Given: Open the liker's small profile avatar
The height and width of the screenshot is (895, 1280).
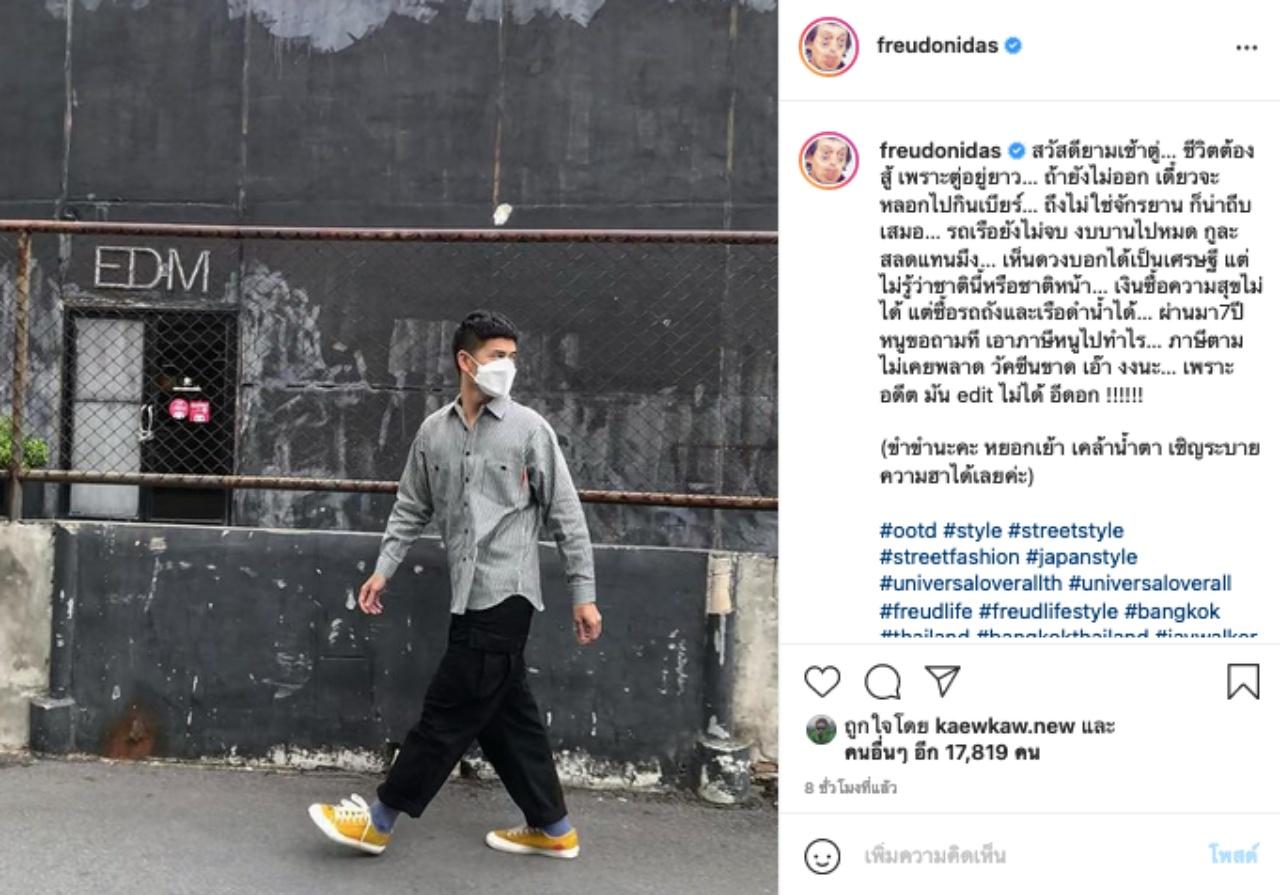Looking at the screenshot, I should [820, 729].
